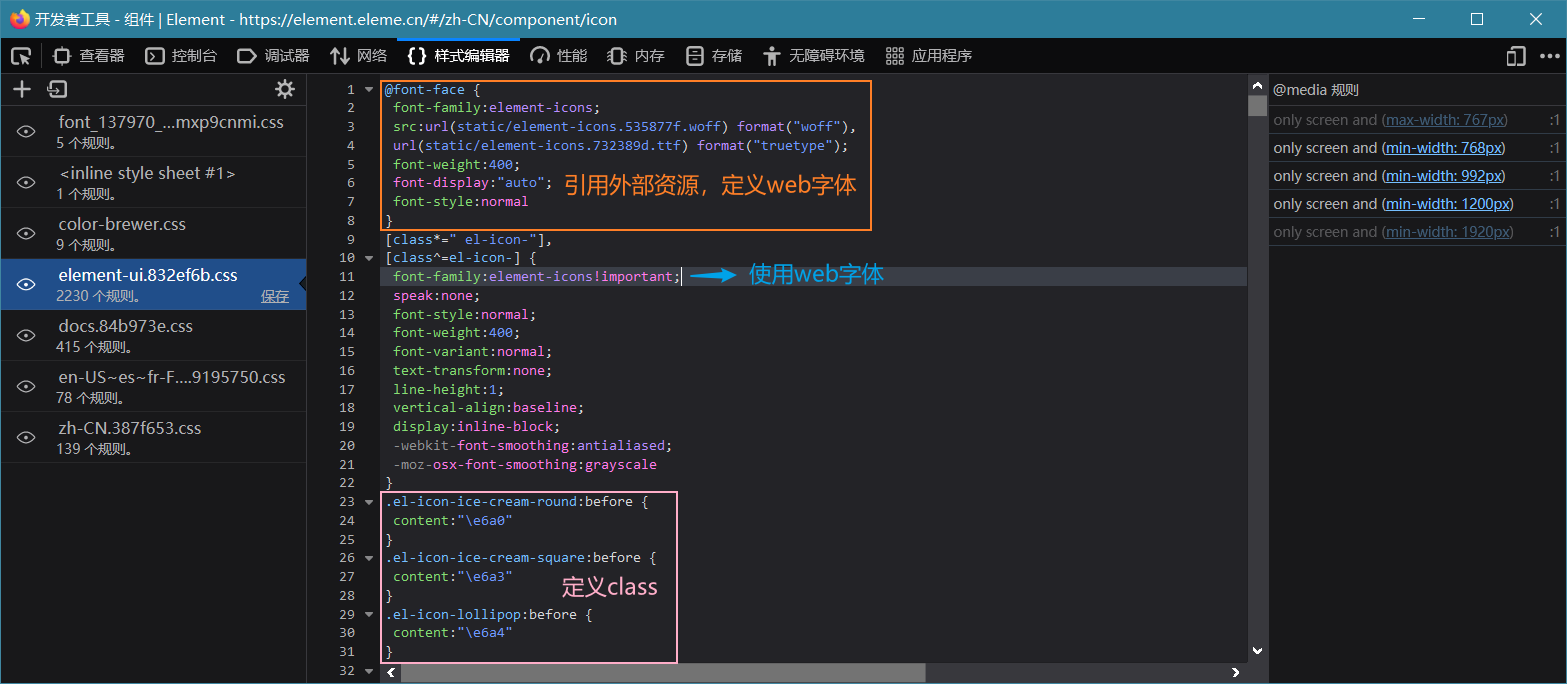This screenshot has height=684, width=1567.
Task: Hide the docs.84b973e.css stylesheet
Action: (27, 336)
